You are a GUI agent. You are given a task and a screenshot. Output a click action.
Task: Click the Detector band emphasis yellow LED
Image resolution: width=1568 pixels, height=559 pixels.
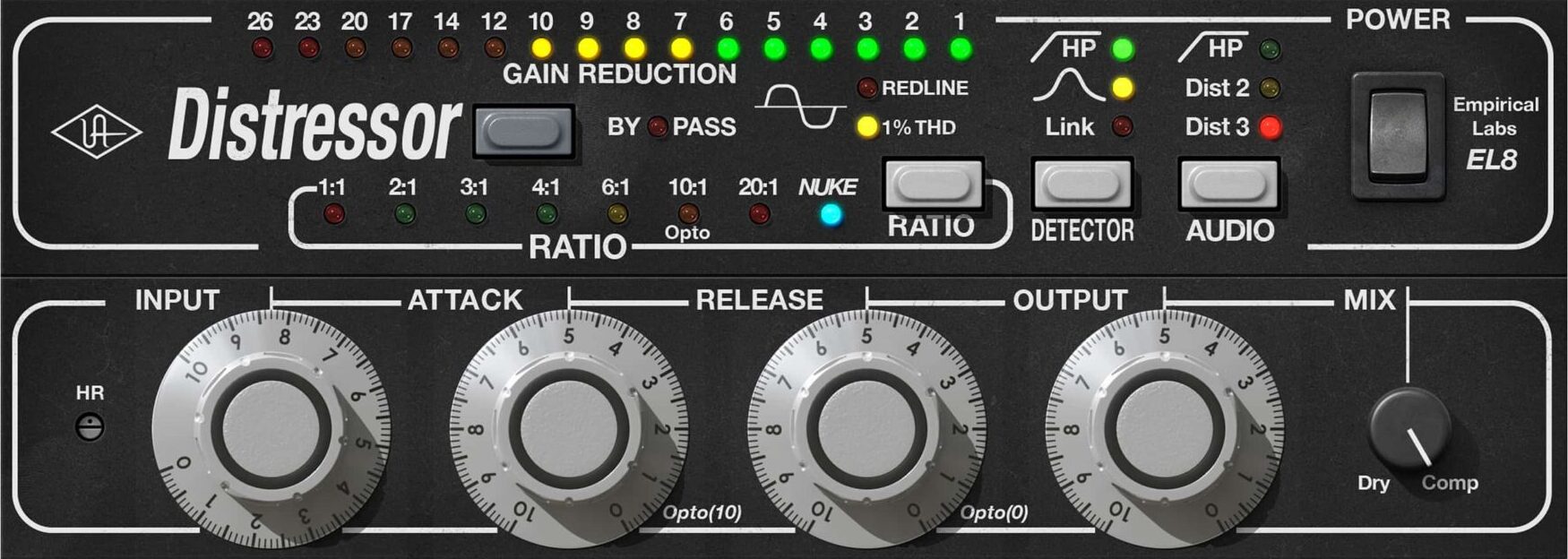click(1122, 88)
